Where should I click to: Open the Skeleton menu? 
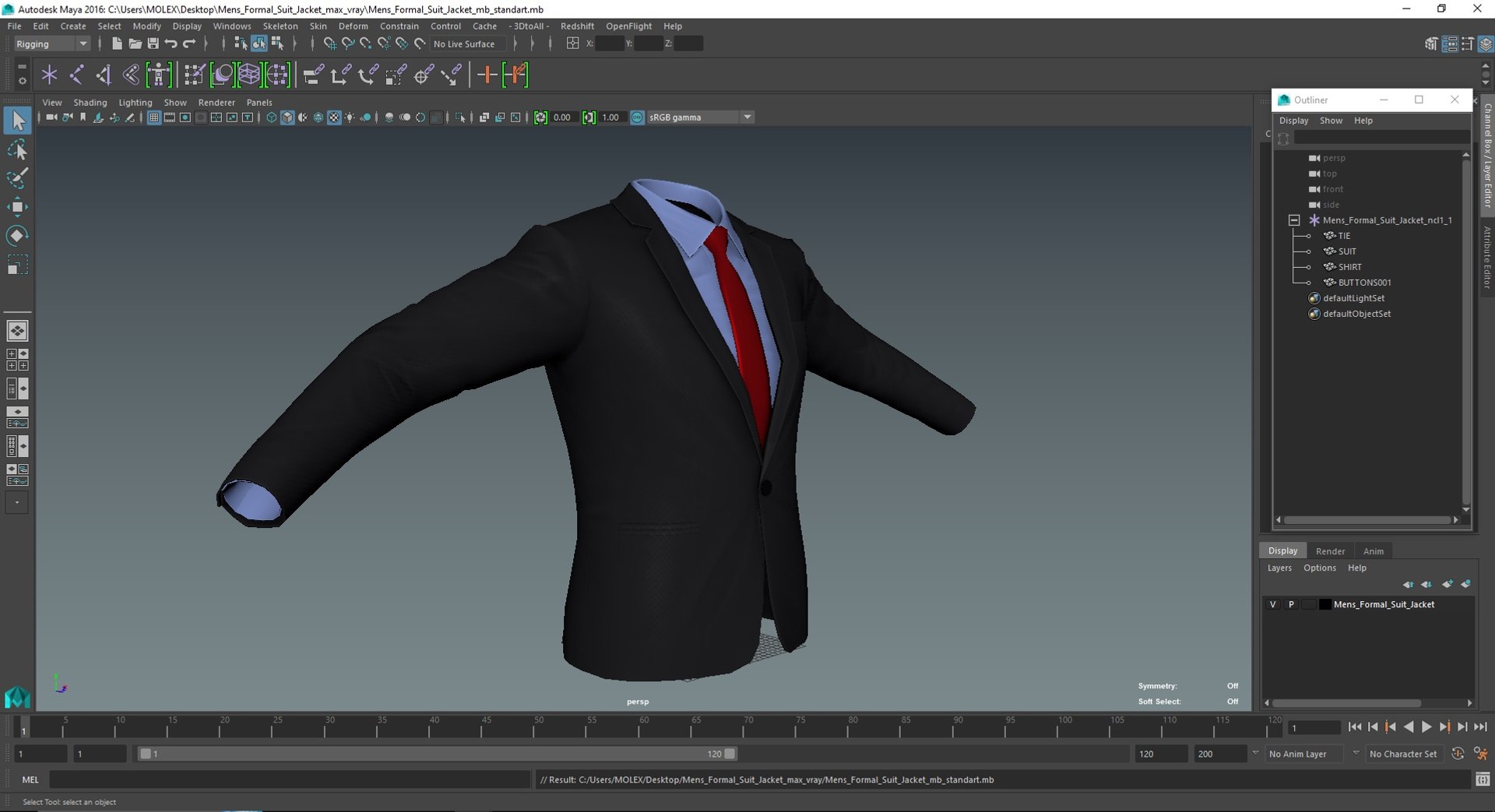click(280, 26)
